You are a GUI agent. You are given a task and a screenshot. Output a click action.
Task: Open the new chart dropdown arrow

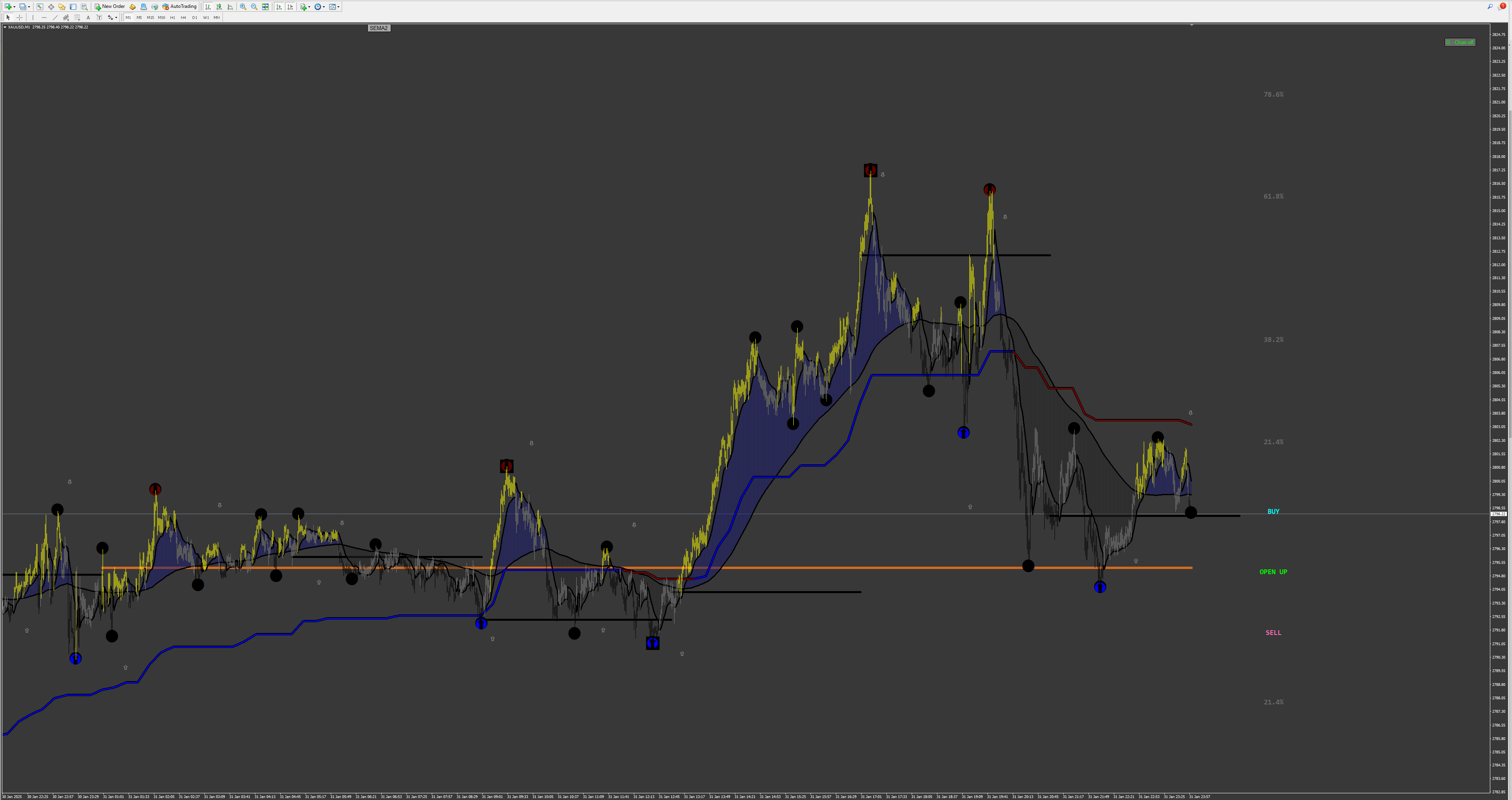[x=14, y=7]
